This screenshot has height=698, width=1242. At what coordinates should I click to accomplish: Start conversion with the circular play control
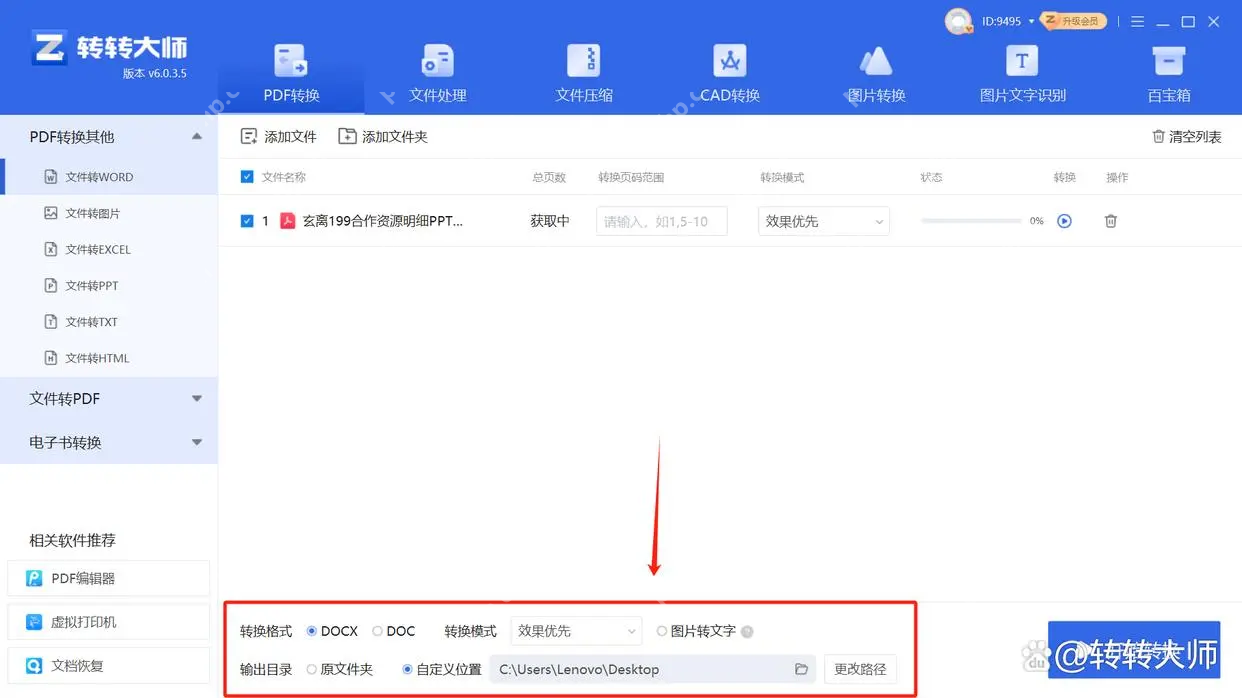click(1064, 220)
